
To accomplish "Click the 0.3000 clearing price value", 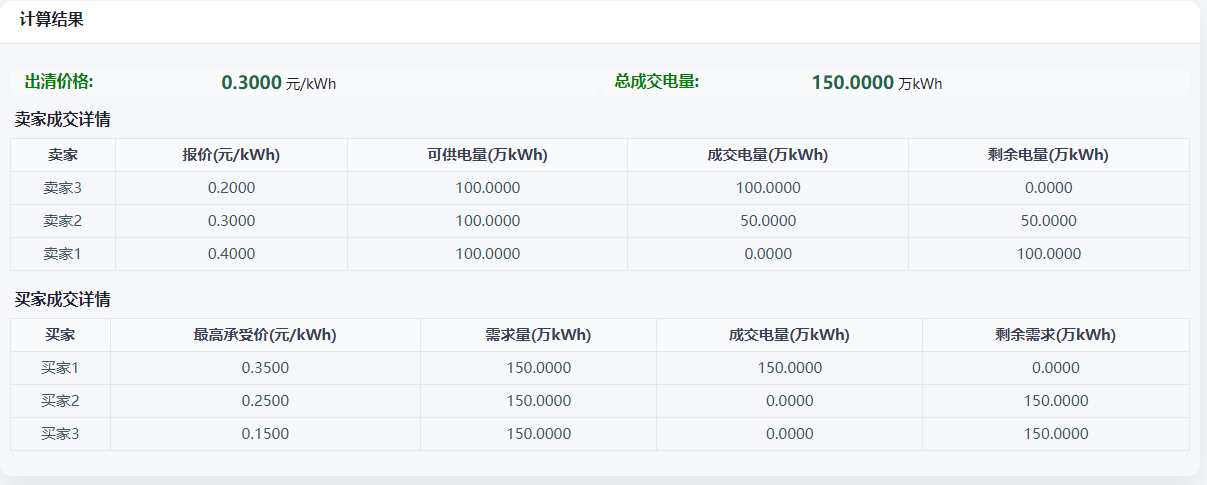I will tap(251, 83).
